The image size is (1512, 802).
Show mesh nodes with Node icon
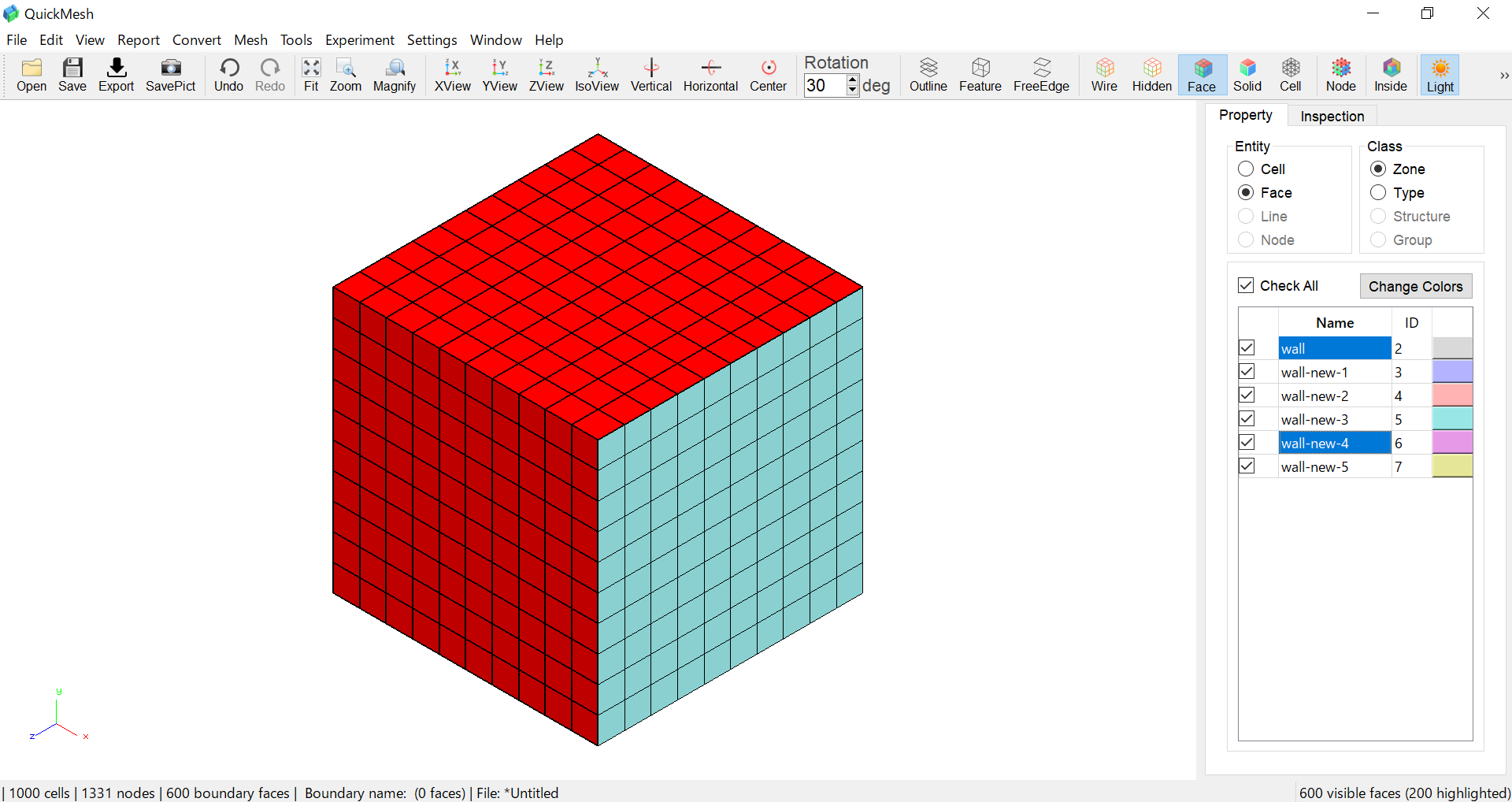coord(1341,76)
